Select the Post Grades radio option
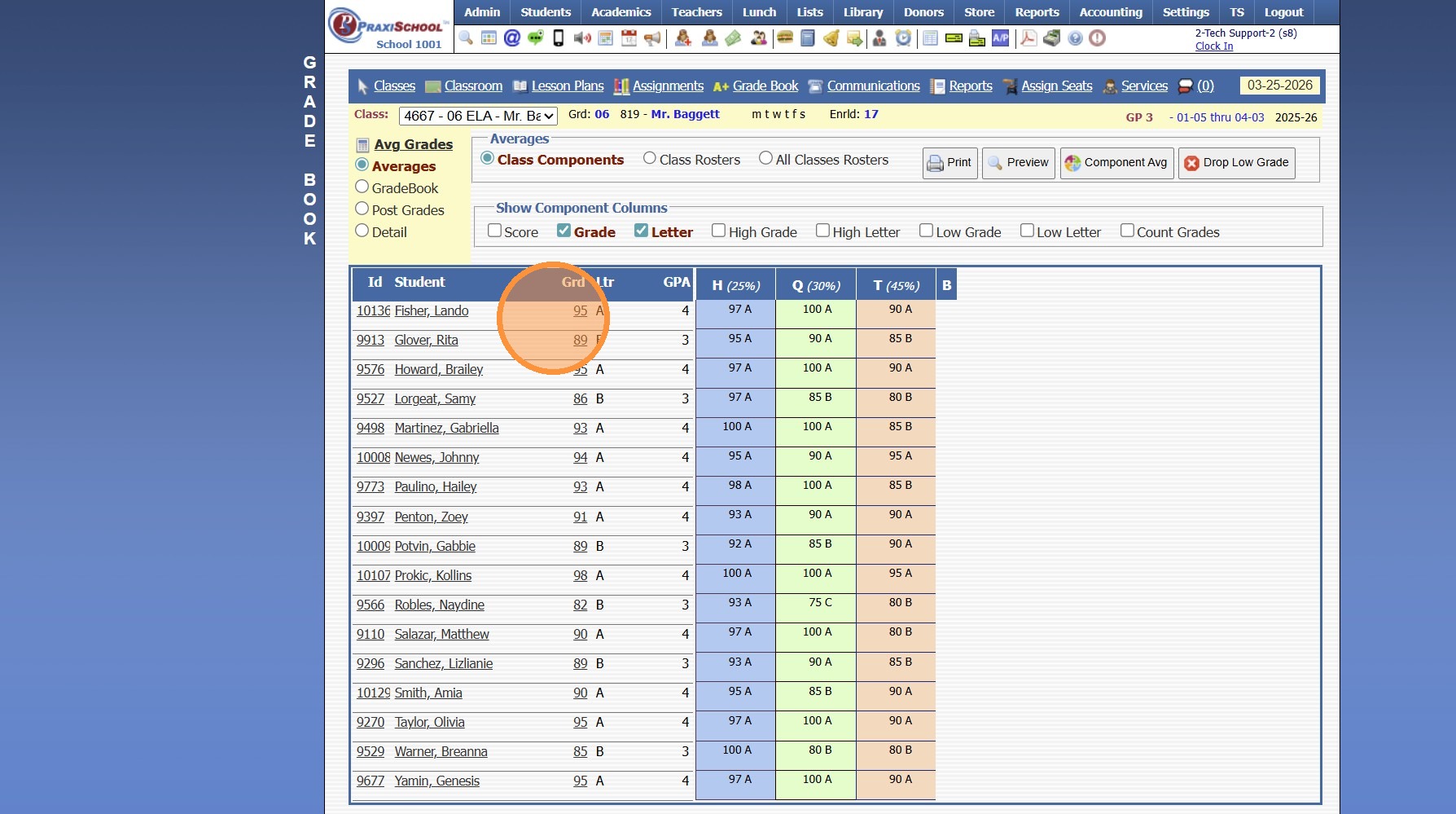Viewport: 1456px width, 814px height. coord(362,209)
